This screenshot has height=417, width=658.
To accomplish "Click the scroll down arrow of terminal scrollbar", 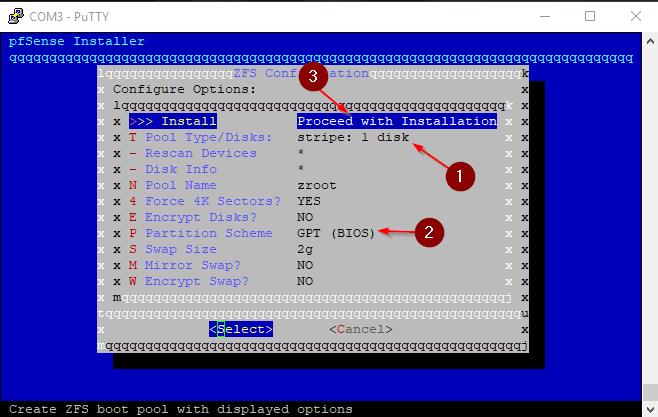I will coord(650,409).
